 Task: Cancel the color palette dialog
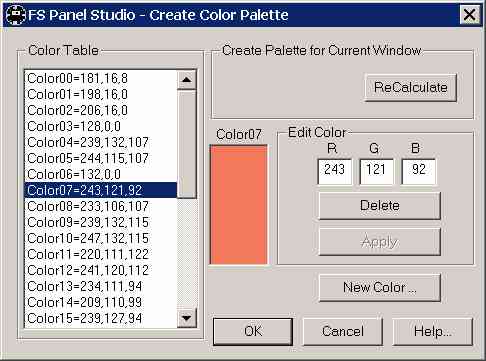point(343,331)
